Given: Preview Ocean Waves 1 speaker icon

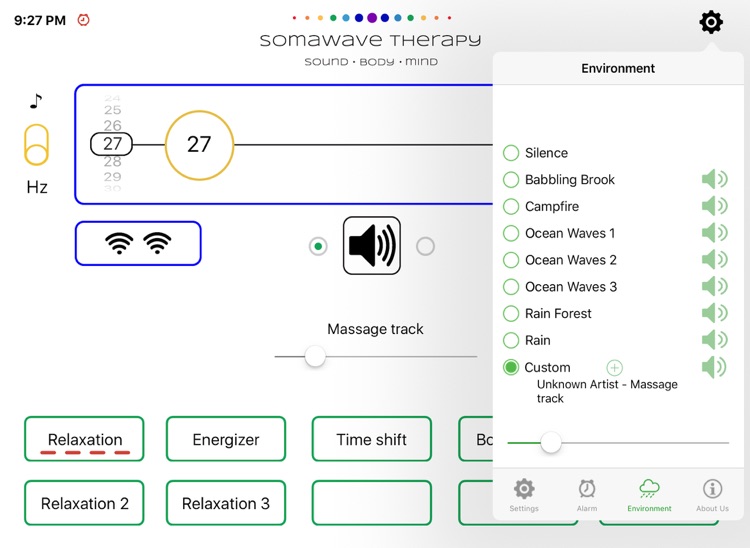Looking at the screenshot, I should tap(715, 233).
